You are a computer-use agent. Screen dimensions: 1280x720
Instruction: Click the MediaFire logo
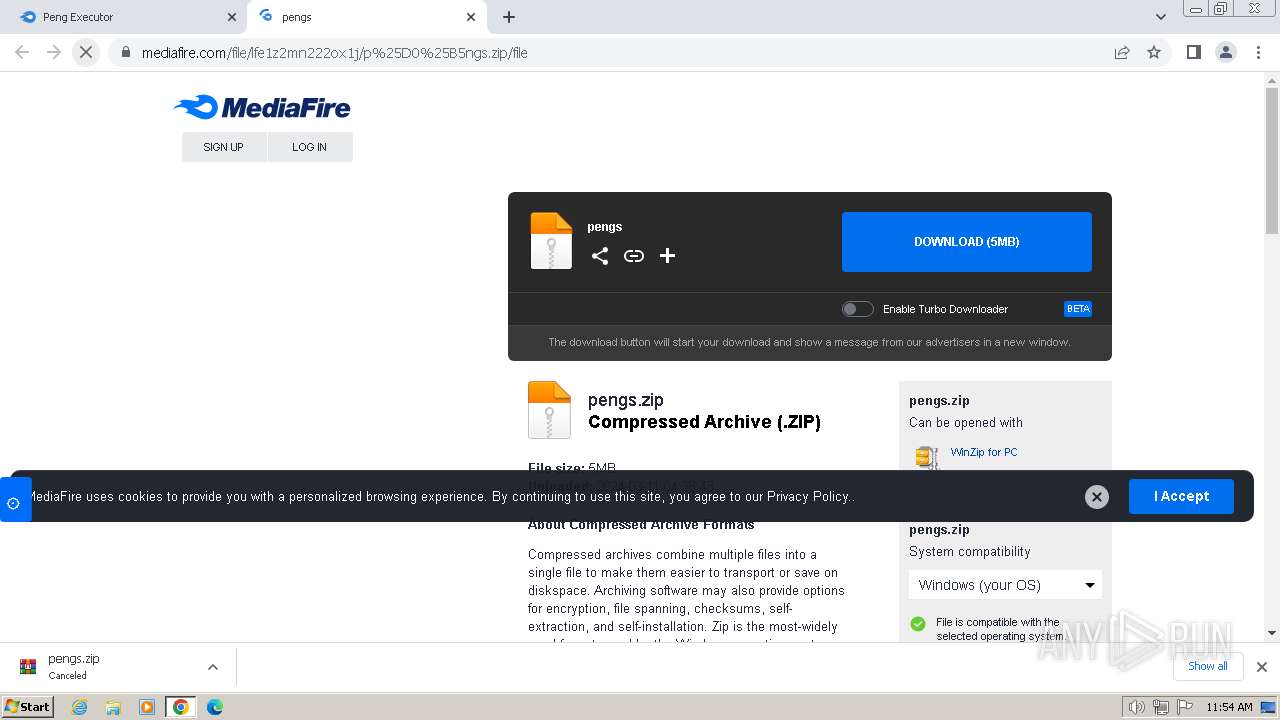[262, 107]
